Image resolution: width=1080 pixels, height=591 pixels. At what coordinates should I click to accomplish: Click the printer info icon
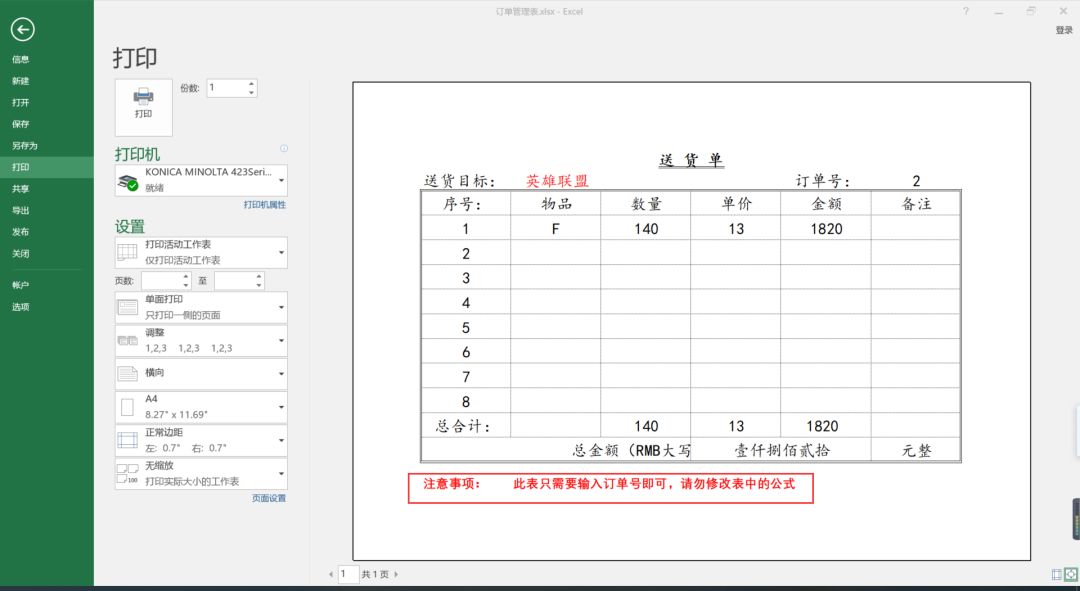click(x=284, y=148)
